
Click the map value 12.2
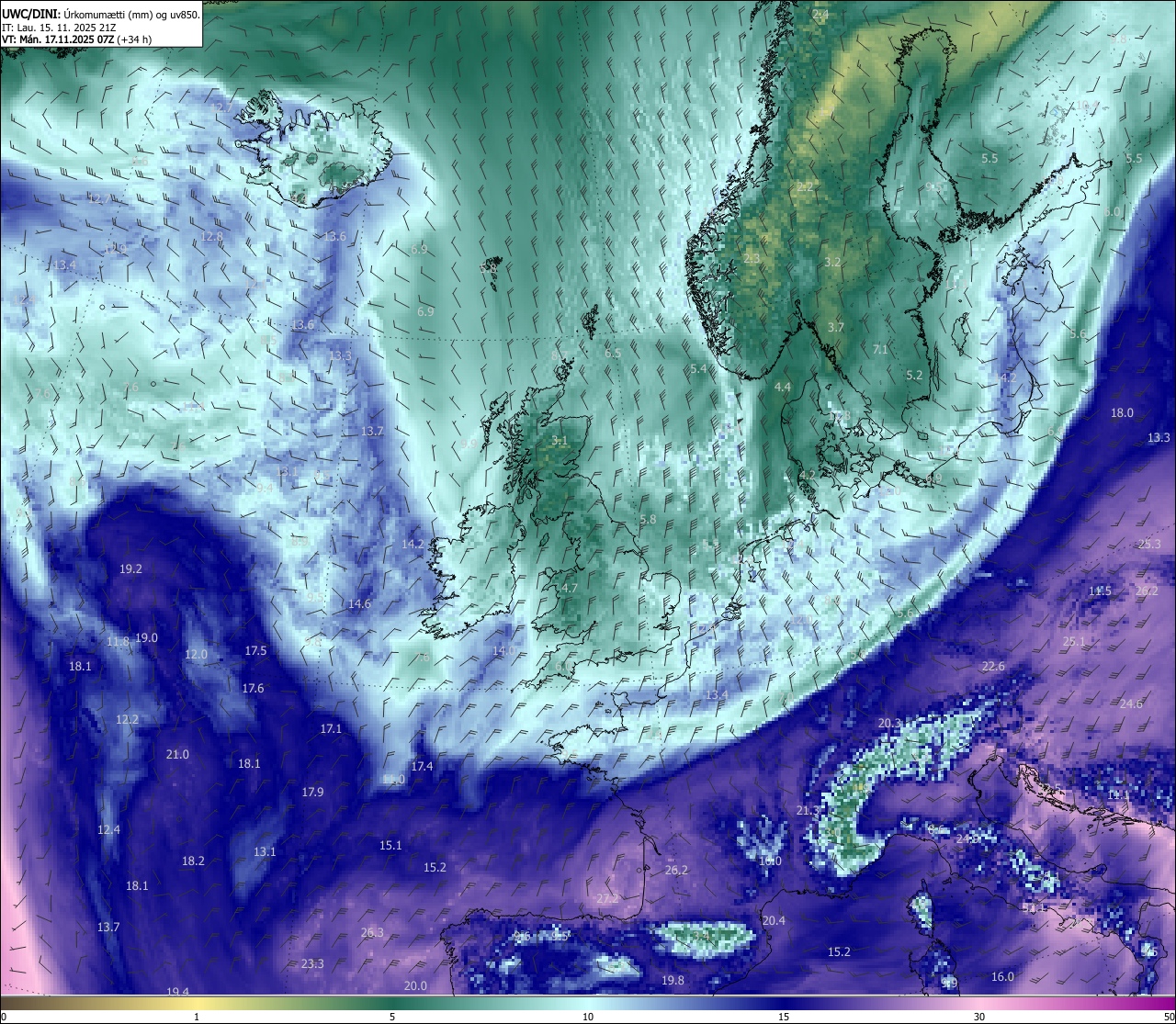click(127, 720)
